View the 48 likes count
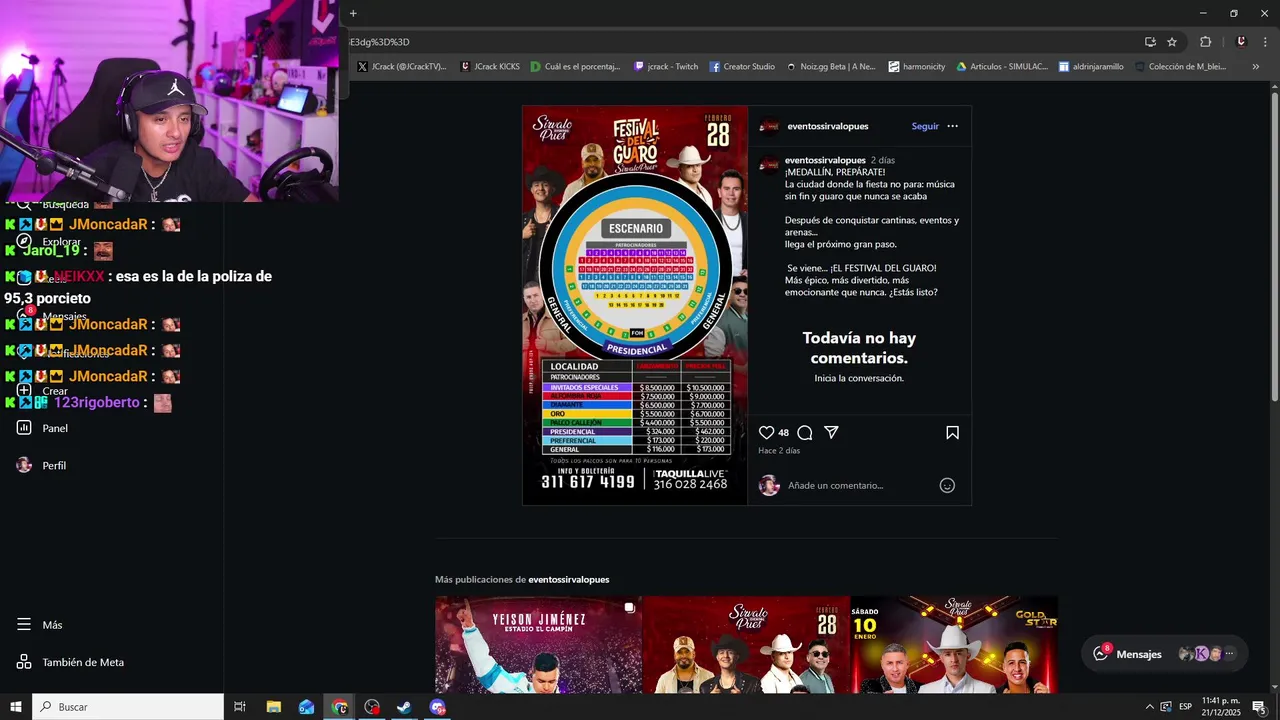 [783, 433]
